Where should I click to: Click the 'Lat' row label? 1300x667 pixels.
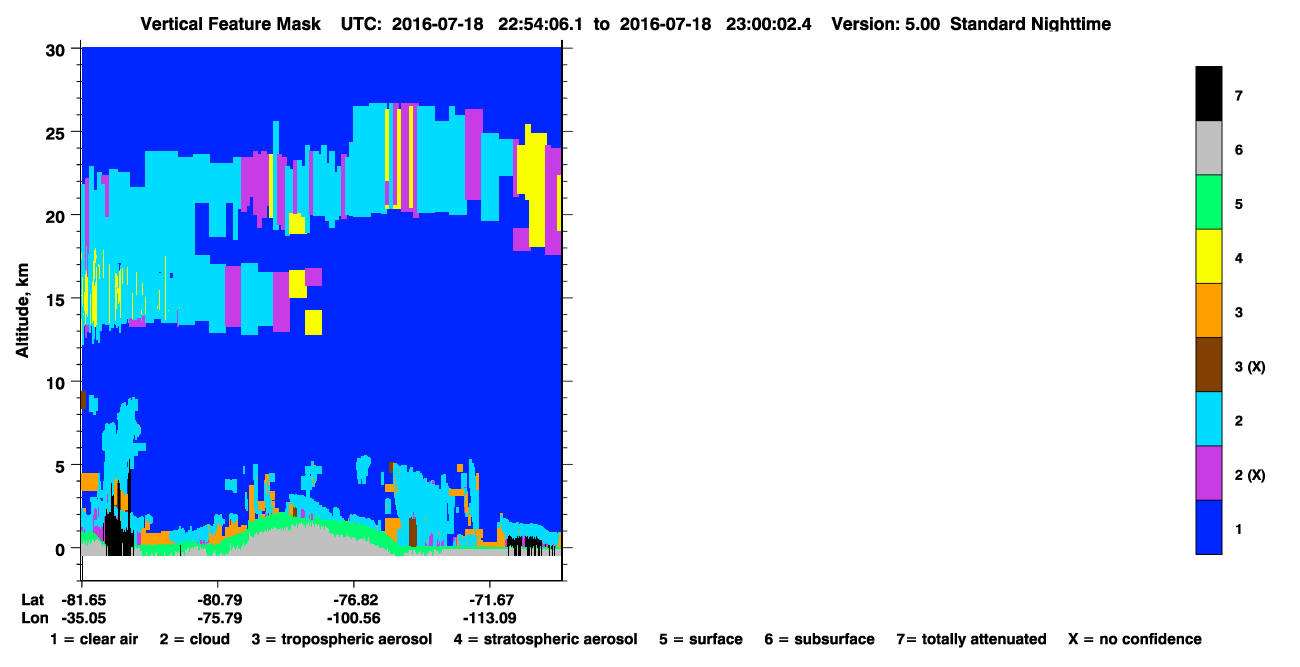pos(33,599)
